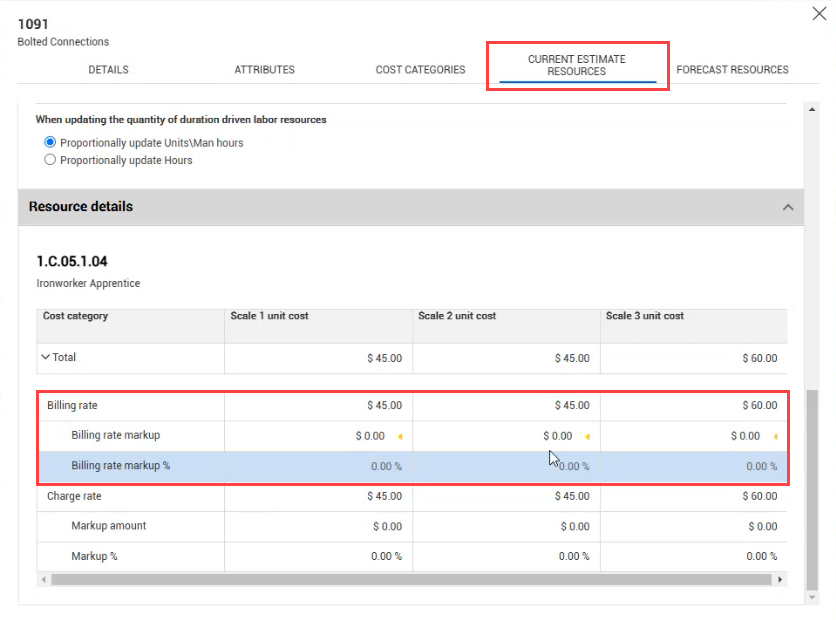Collapse the Total row chevron

coord(45,357)
